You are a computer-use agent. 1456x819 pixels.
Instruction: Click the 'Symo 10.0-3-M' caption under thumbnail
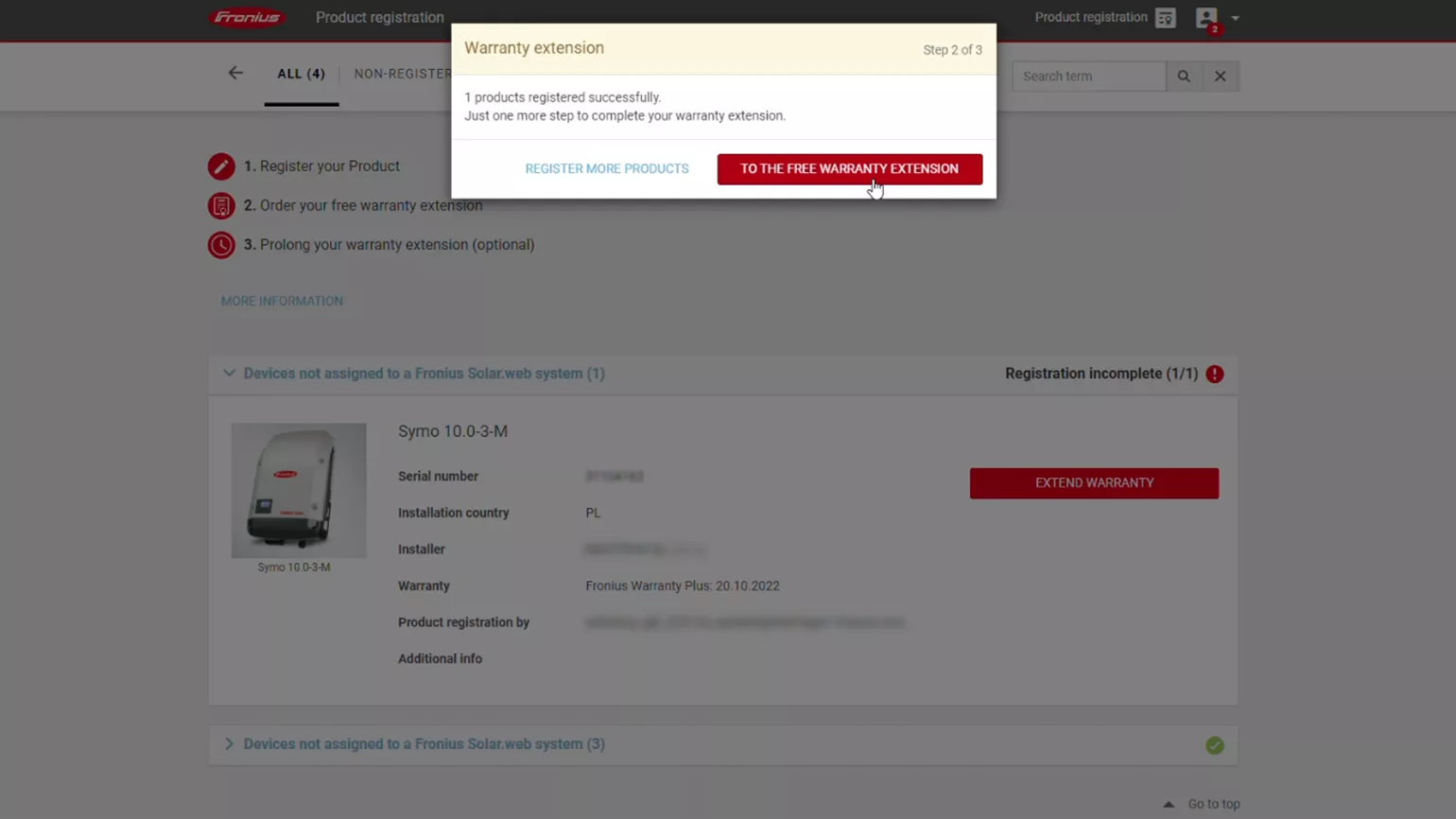tap(294, 567)
